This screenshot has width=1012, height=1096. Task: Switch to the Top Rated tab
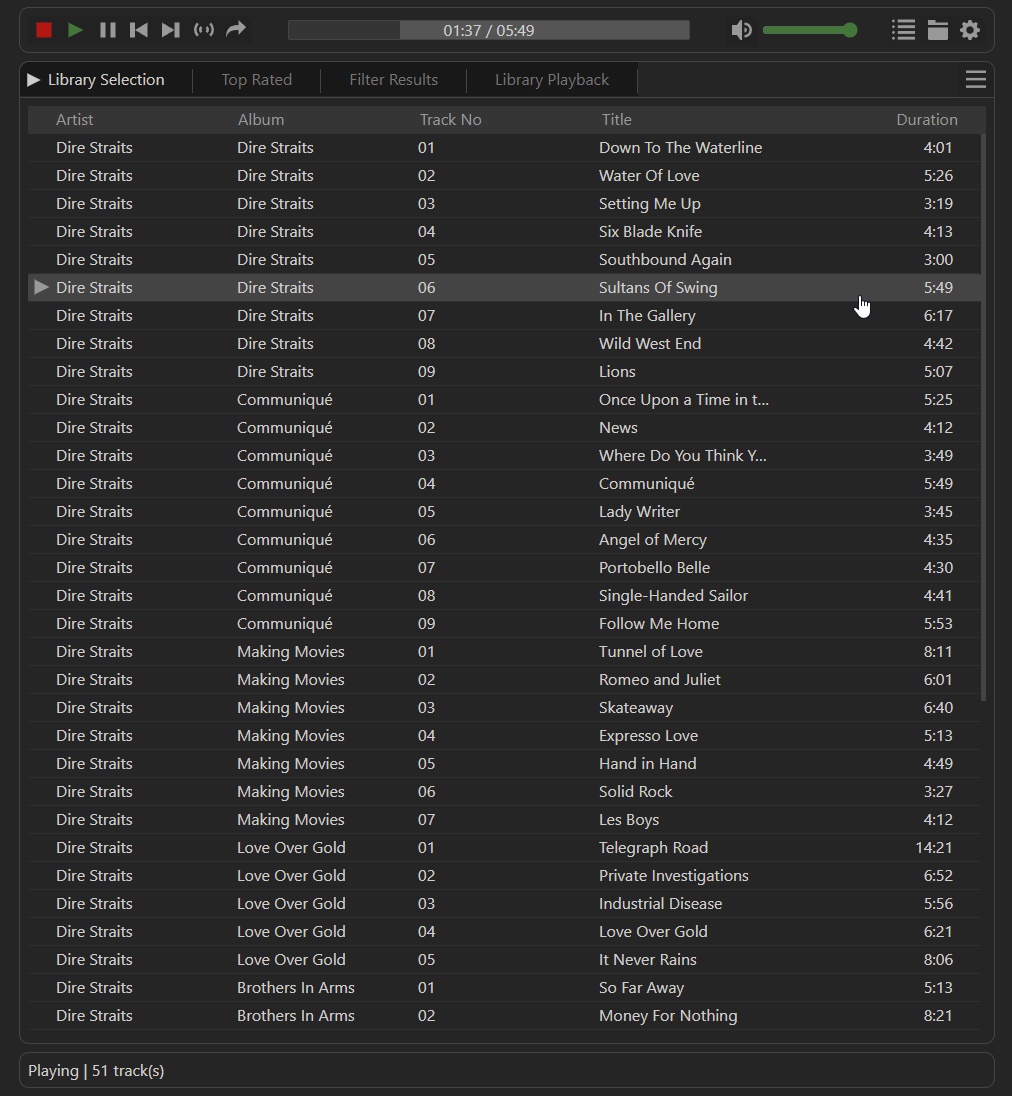(257, 80)
